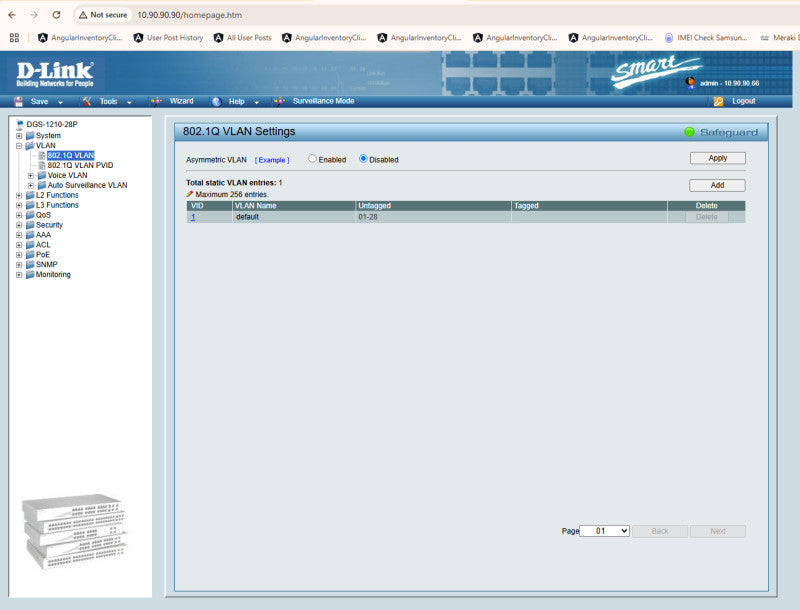Open IMEI Check Samsung bookmark
Screen dimensions: 800x610
tap(706, 38)
